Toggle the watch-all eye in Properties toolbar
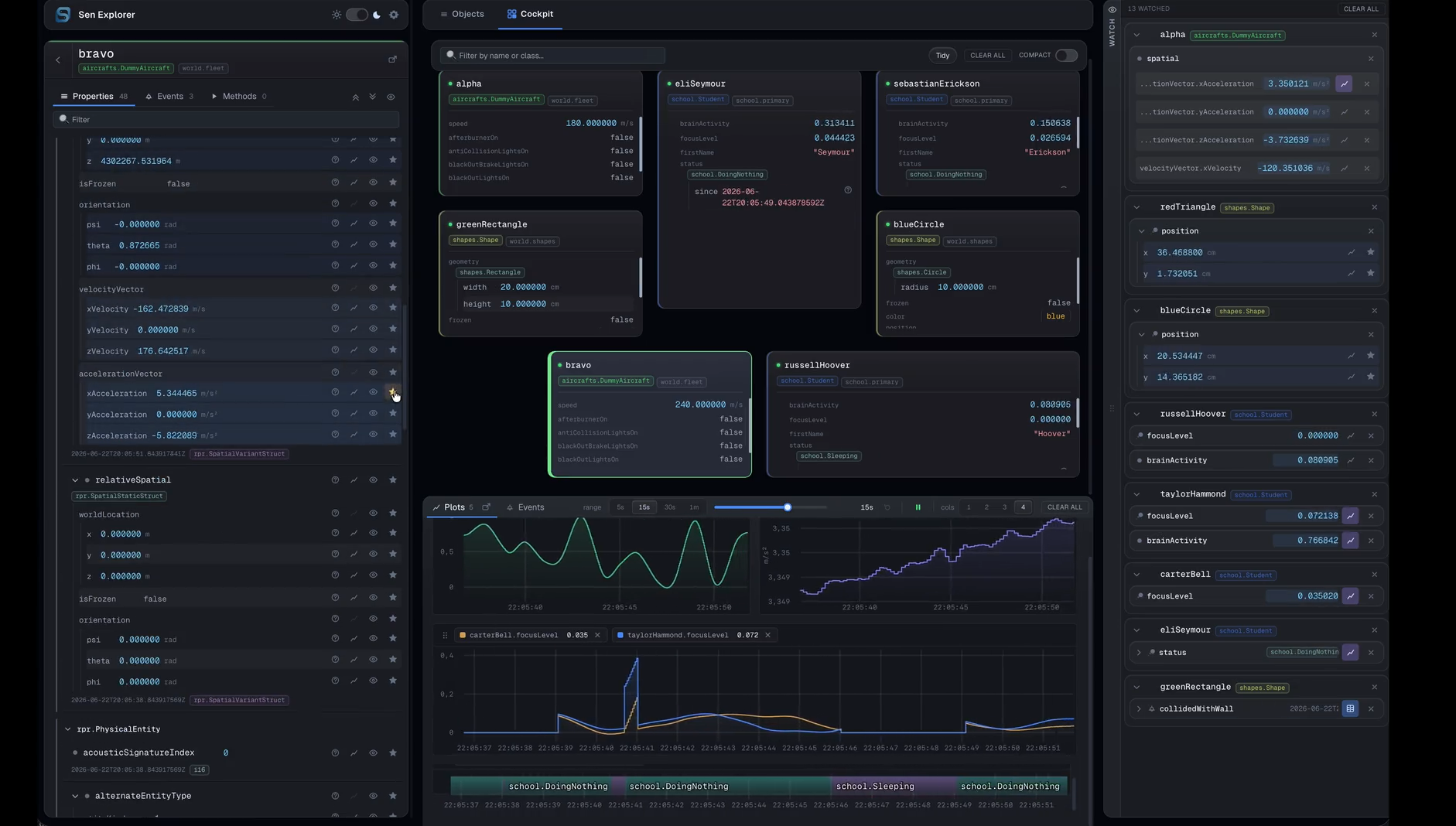Screen dimensions: 1456x826 (391, 97)
